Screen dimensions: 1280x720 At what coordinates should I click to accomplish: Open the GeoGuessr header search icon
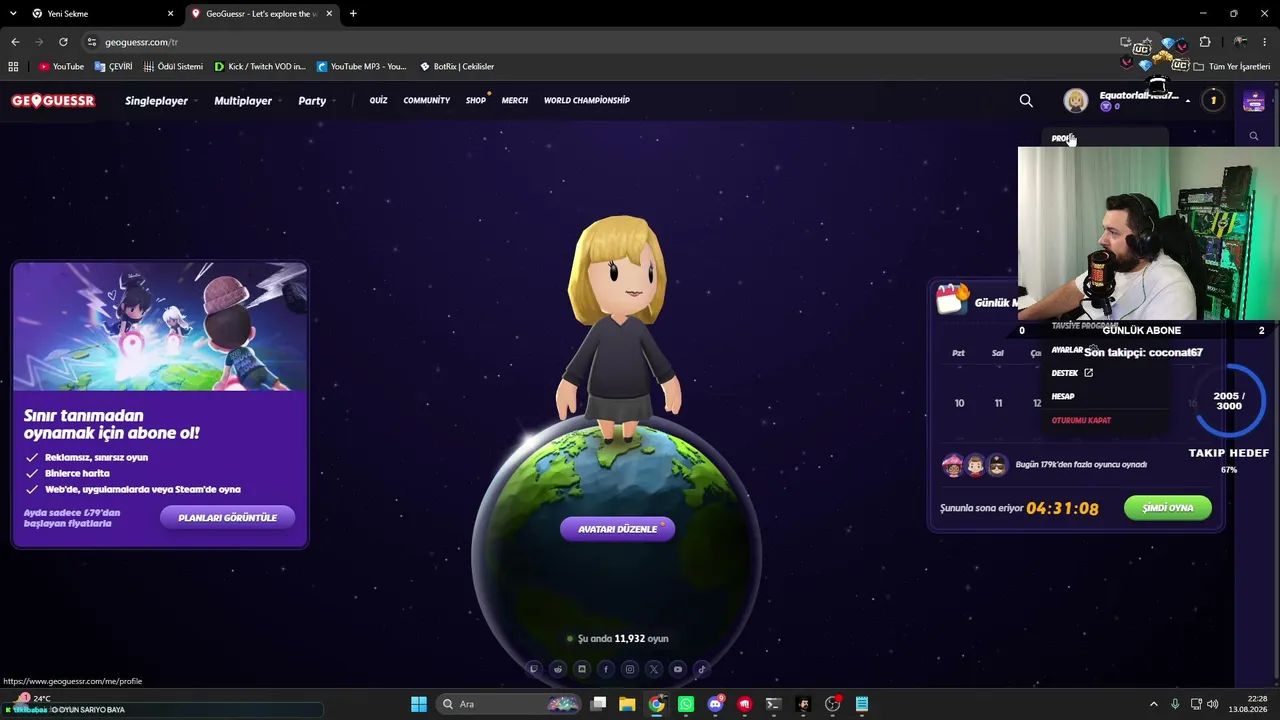point(1026,100)
